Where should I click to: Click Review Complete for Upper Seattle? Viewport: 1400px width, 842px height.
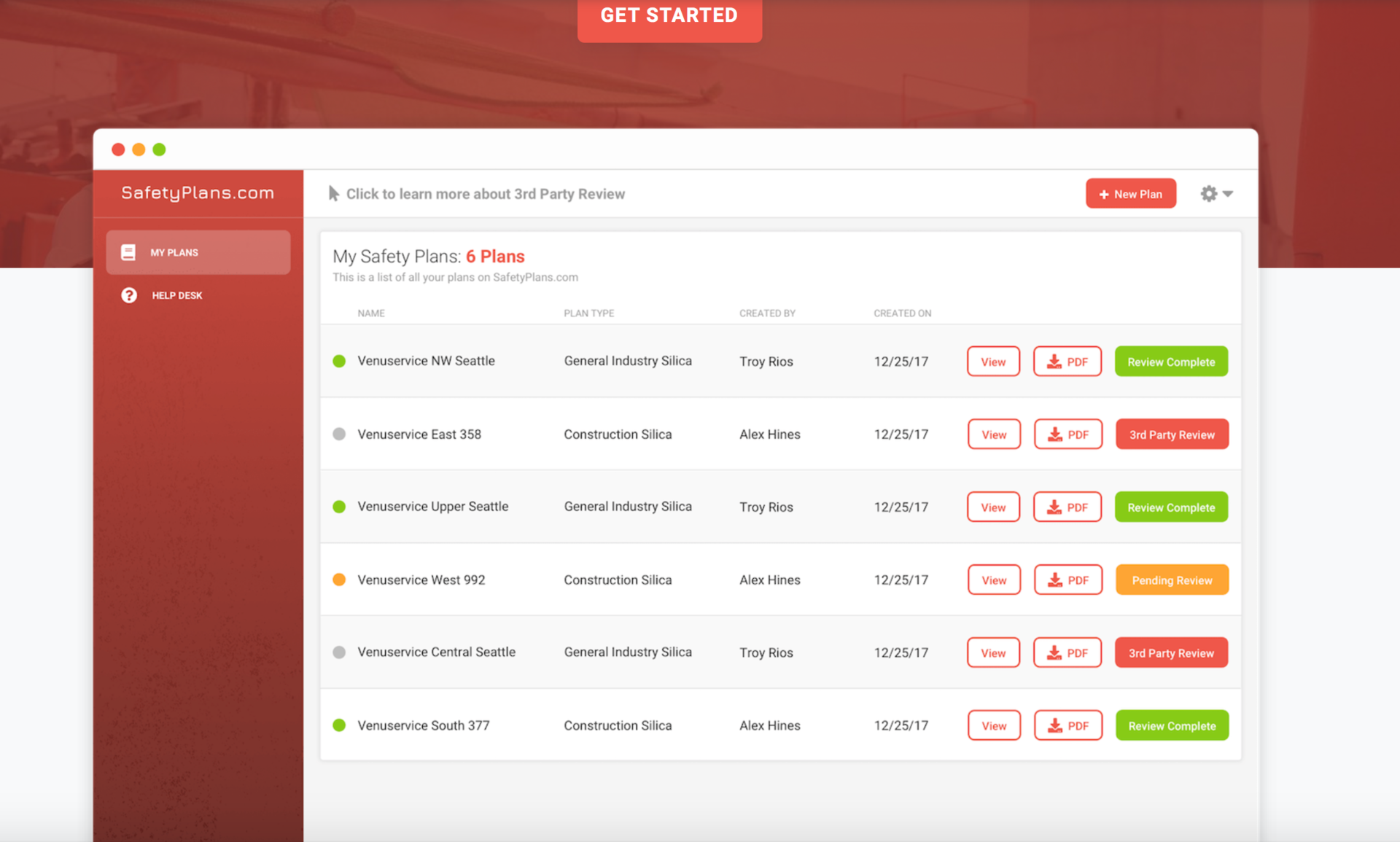pos(1171,507)
